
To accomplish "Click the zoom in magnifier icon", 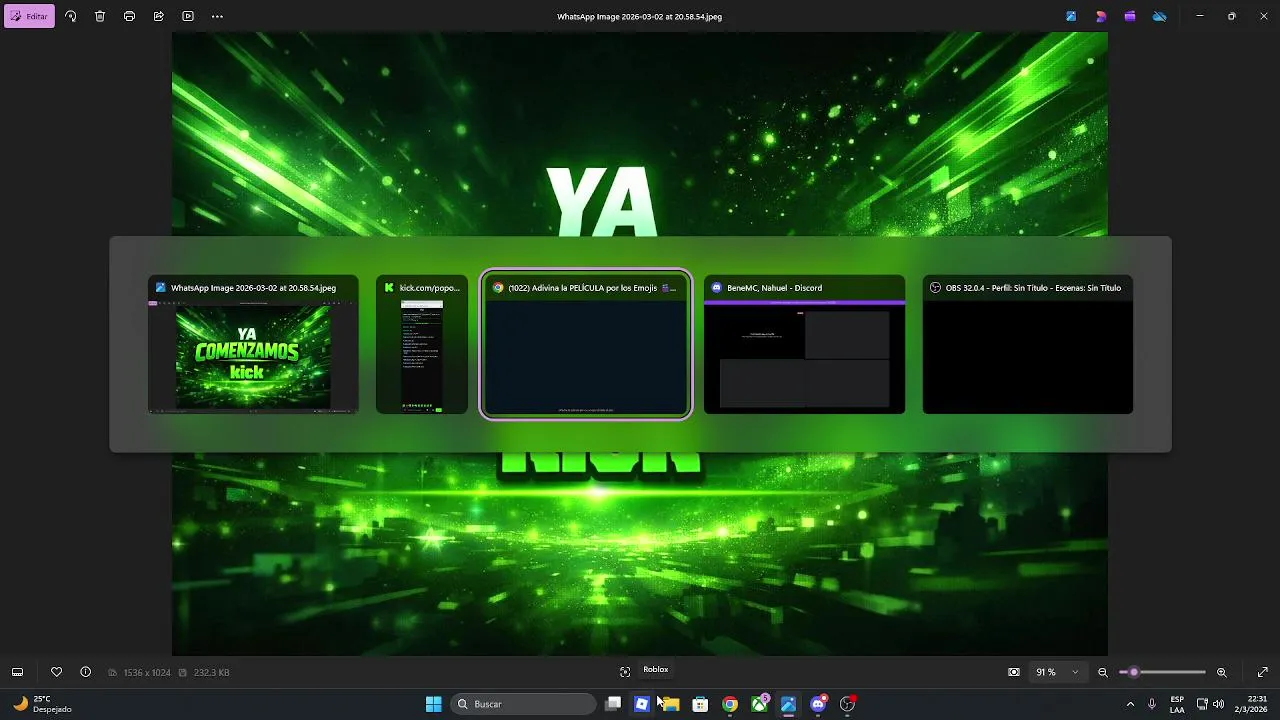I will click(x=1222, y=672).
